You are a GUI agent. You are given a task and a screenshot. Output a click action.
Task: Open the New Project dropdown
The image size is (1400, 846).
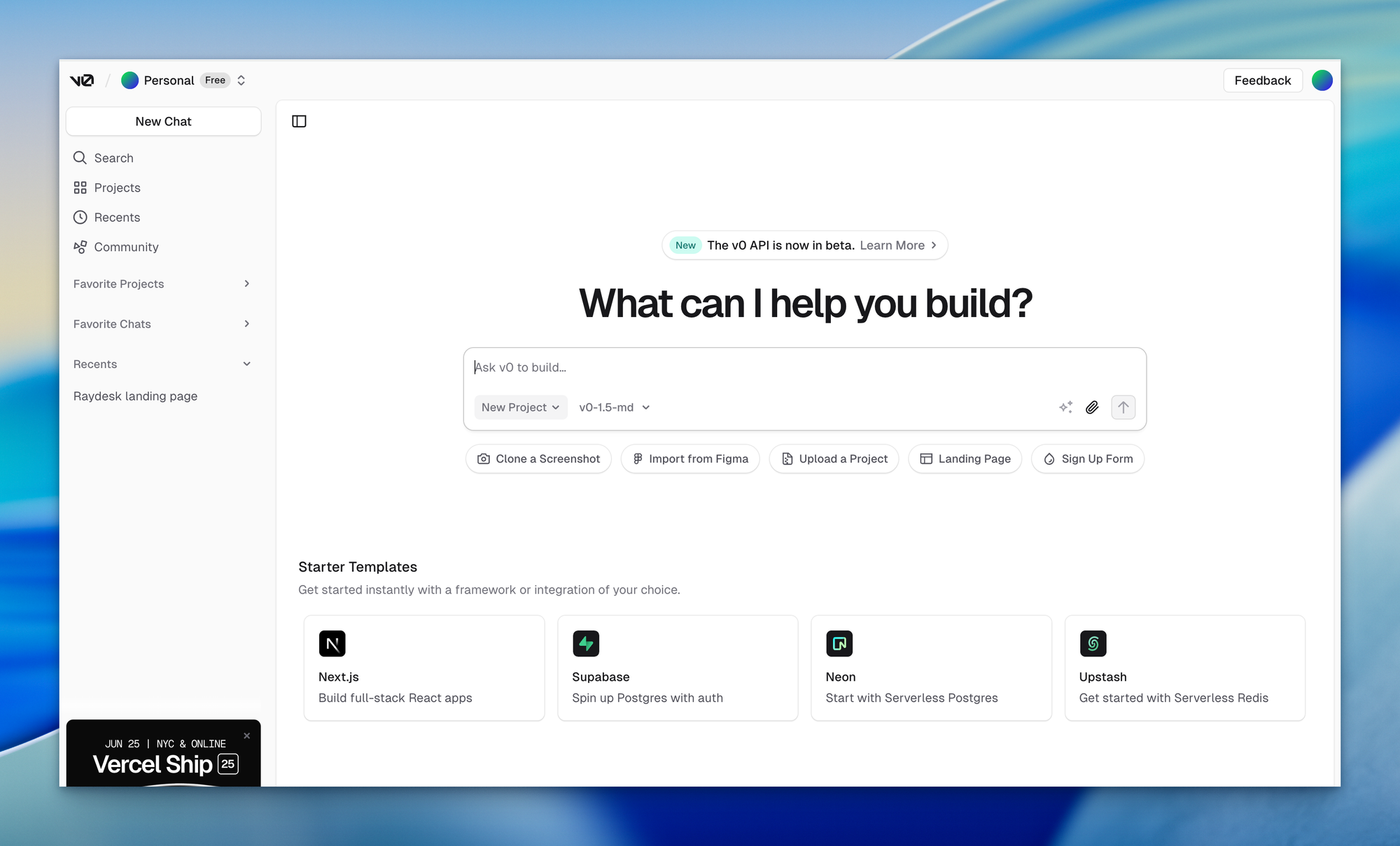[x=520, y=407]
